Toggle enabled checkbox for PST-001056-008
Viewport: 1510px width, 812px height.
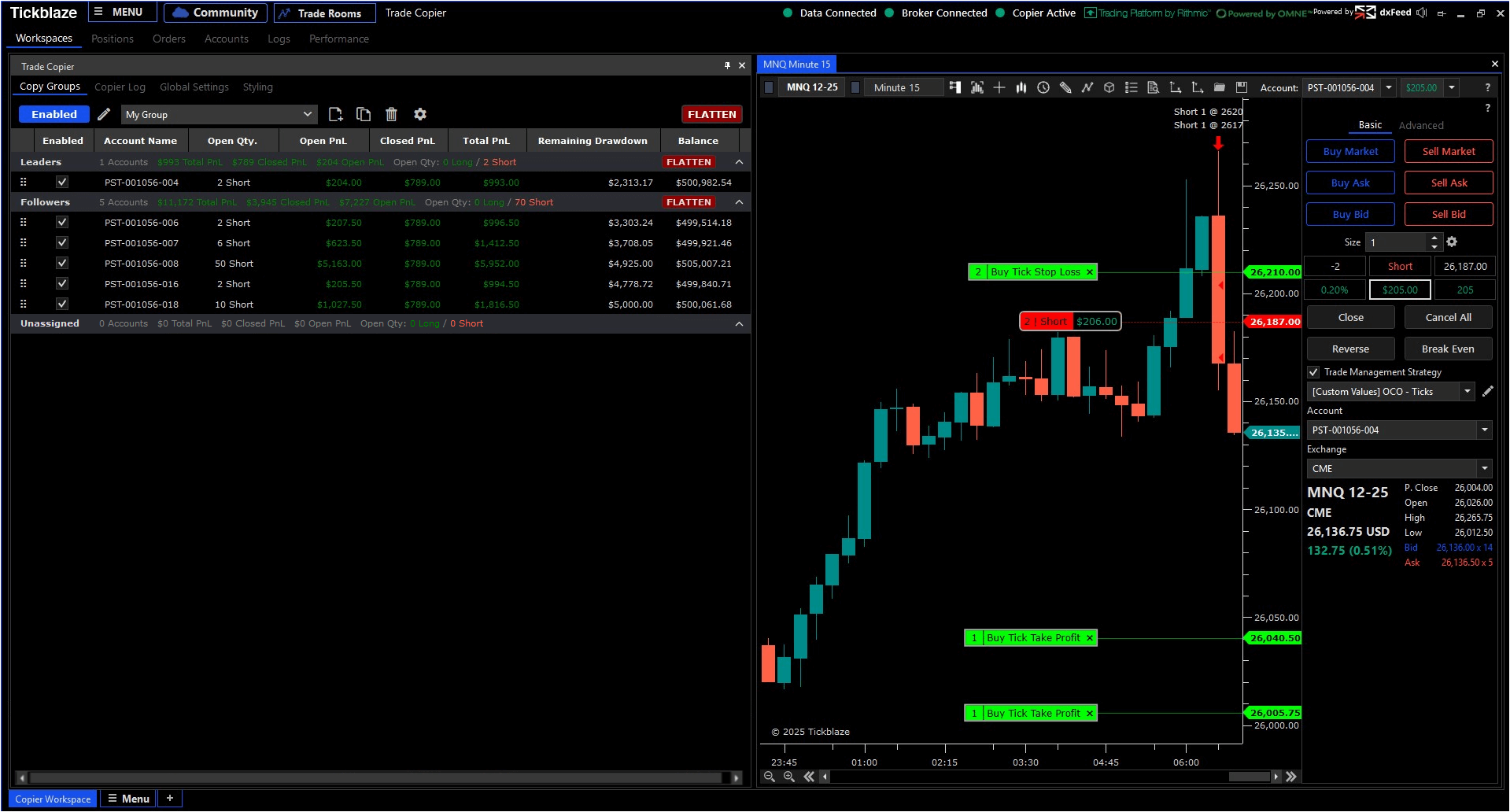(x=62, y=264)
